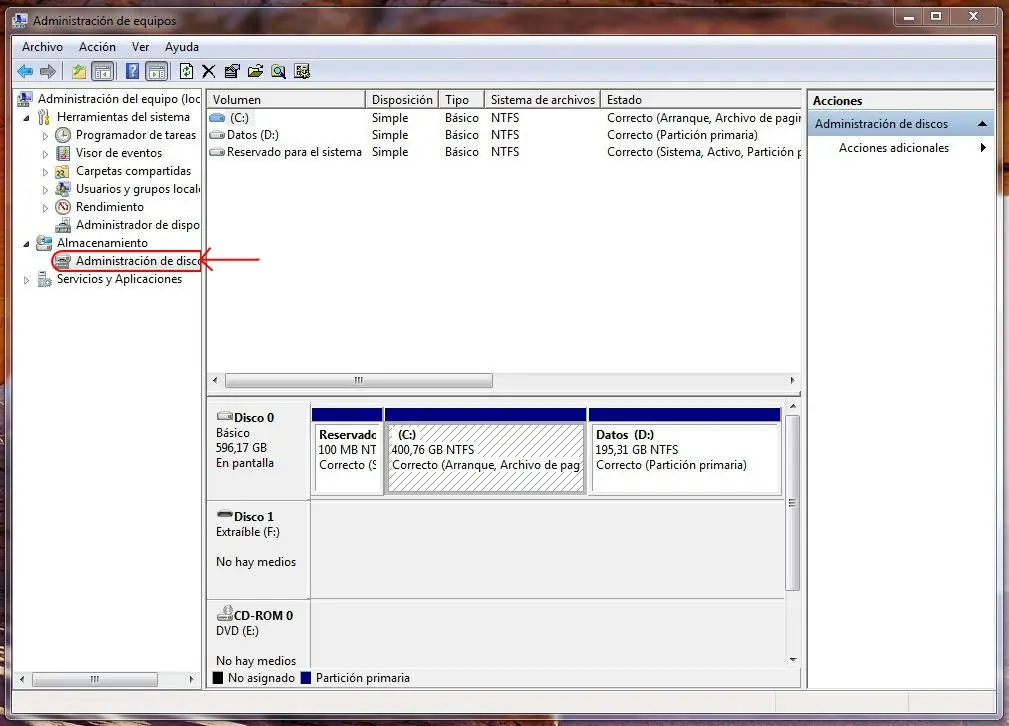
Task: Open the Acción menu
Action: [97, 47]
